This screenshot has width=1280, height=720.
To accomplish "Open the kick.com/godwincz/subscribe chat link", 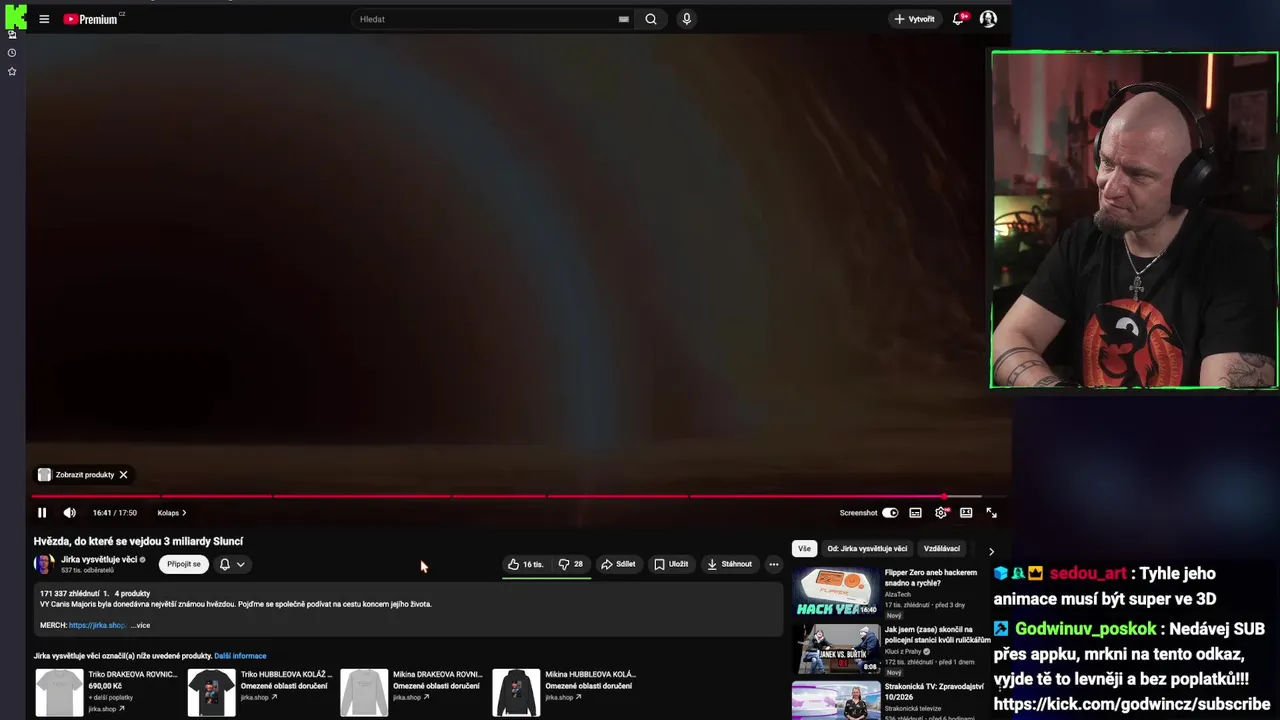I will (1131, 704).
